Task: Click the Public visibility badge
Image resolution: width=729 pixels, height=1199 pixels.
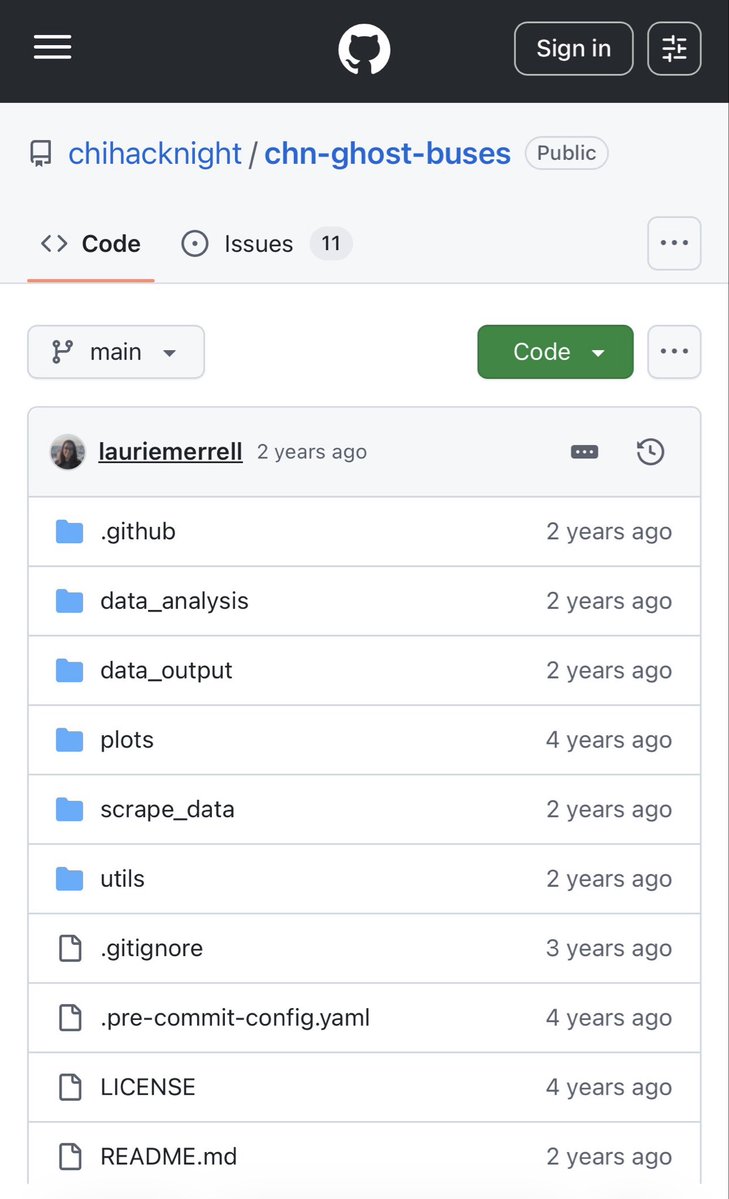Action: [567, 153]
